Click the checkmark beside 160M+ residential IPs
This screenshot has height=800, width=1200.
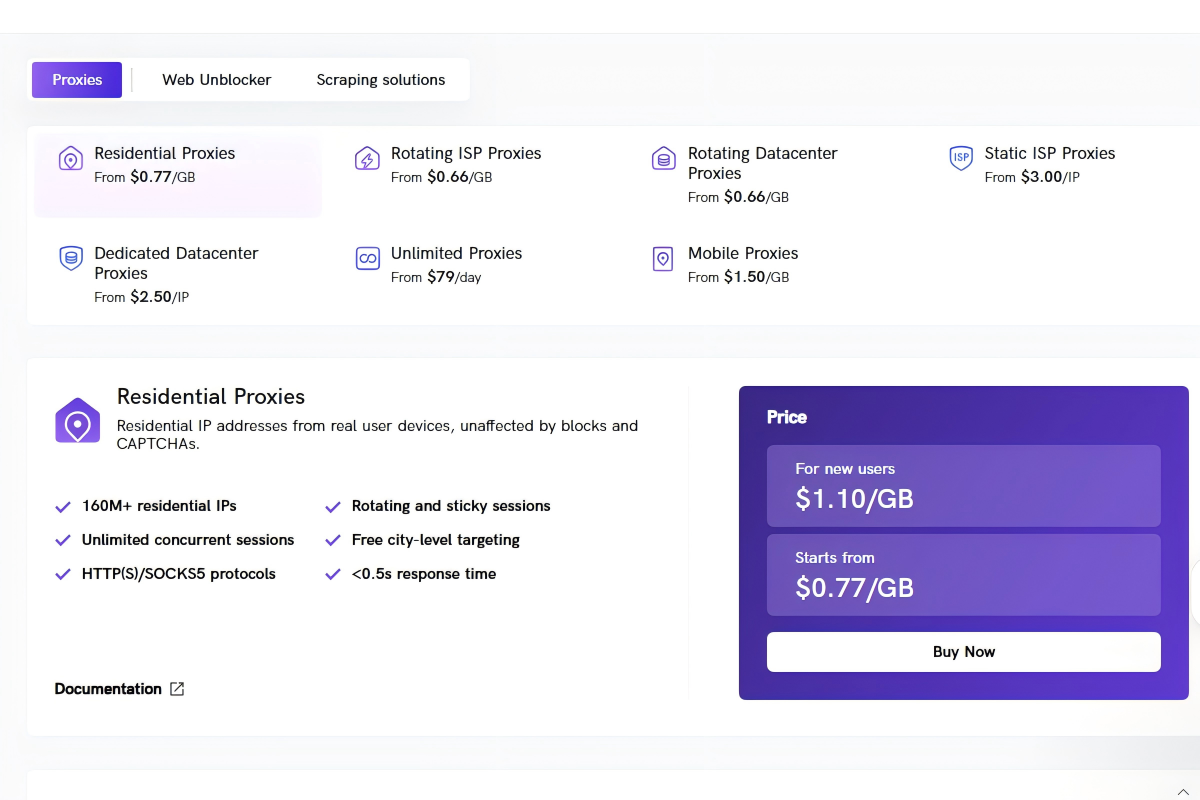pyautogui.click(x=63, y=505)
